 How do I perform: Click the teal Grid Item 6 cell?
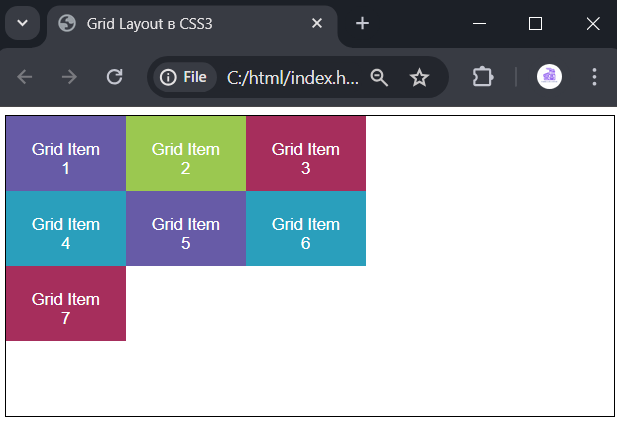pyautogui.click(x=306, y=229)
